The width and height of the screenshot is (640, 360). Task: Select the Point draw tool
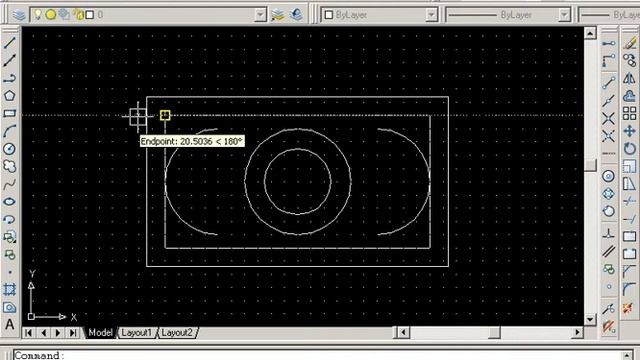(x=9, y=272)
